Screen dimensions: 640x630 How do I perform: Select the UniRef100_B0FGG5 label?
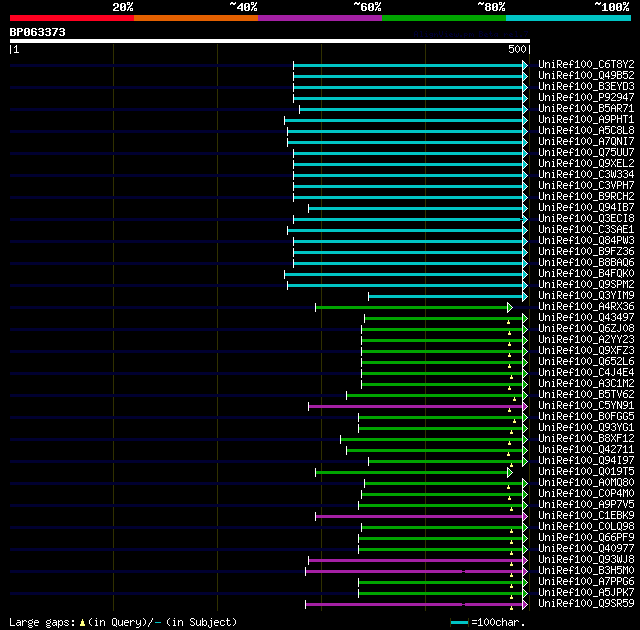[586, 417]
